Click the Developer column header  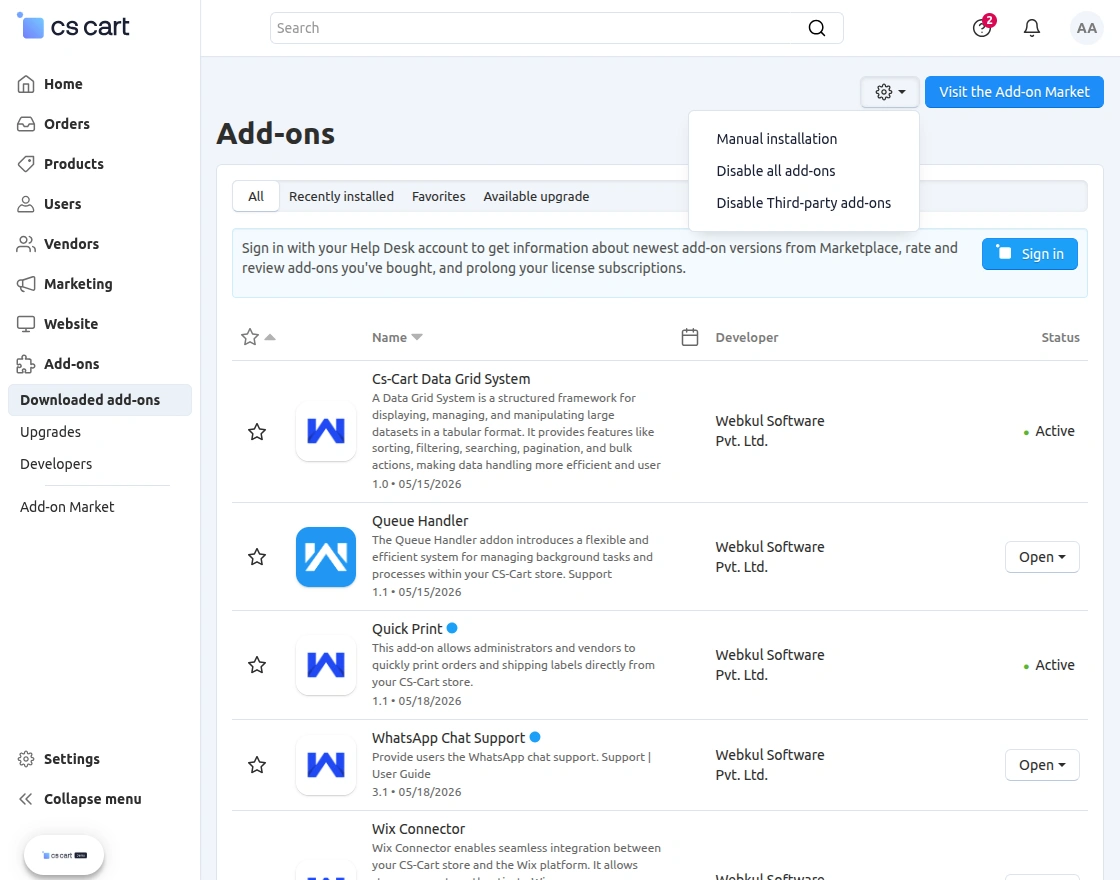(x=747, y=337)
